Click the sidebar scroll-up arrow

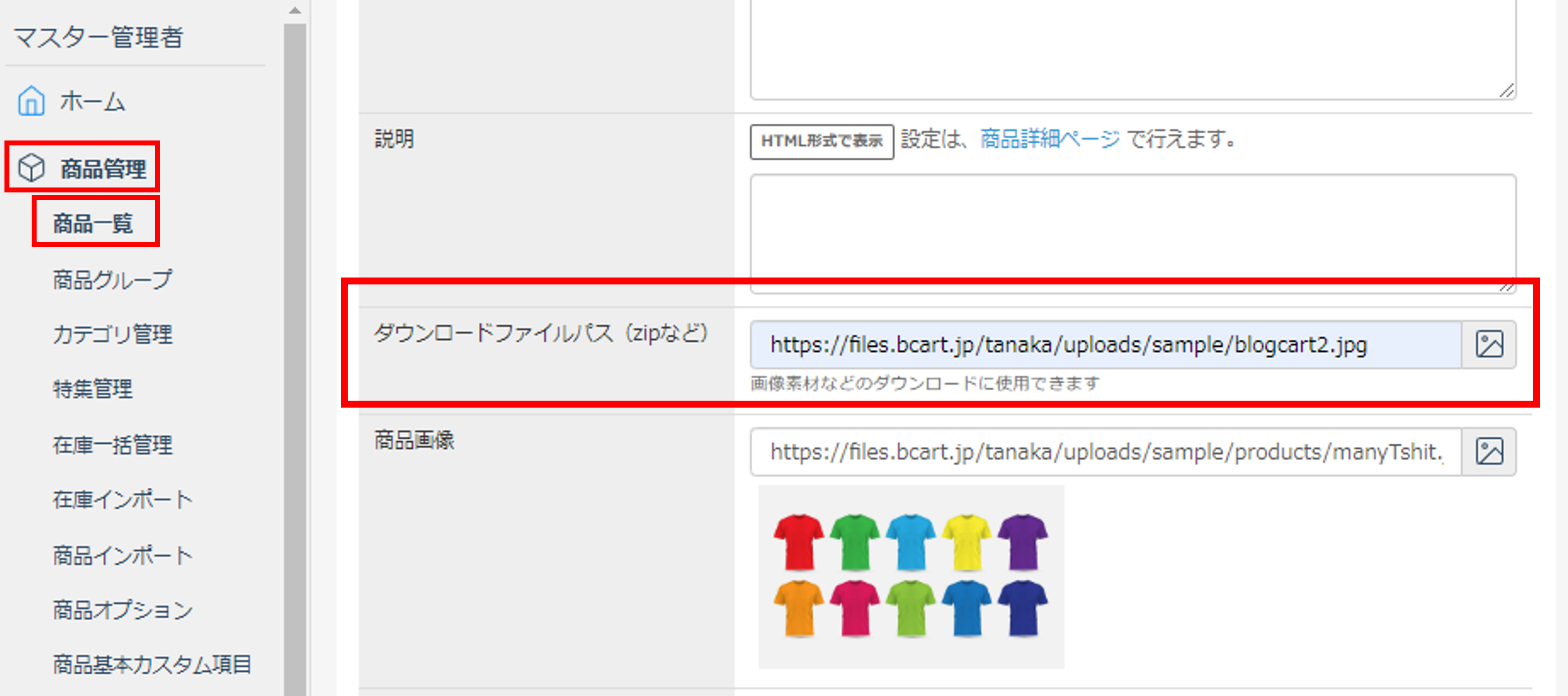tap(295, 10)
